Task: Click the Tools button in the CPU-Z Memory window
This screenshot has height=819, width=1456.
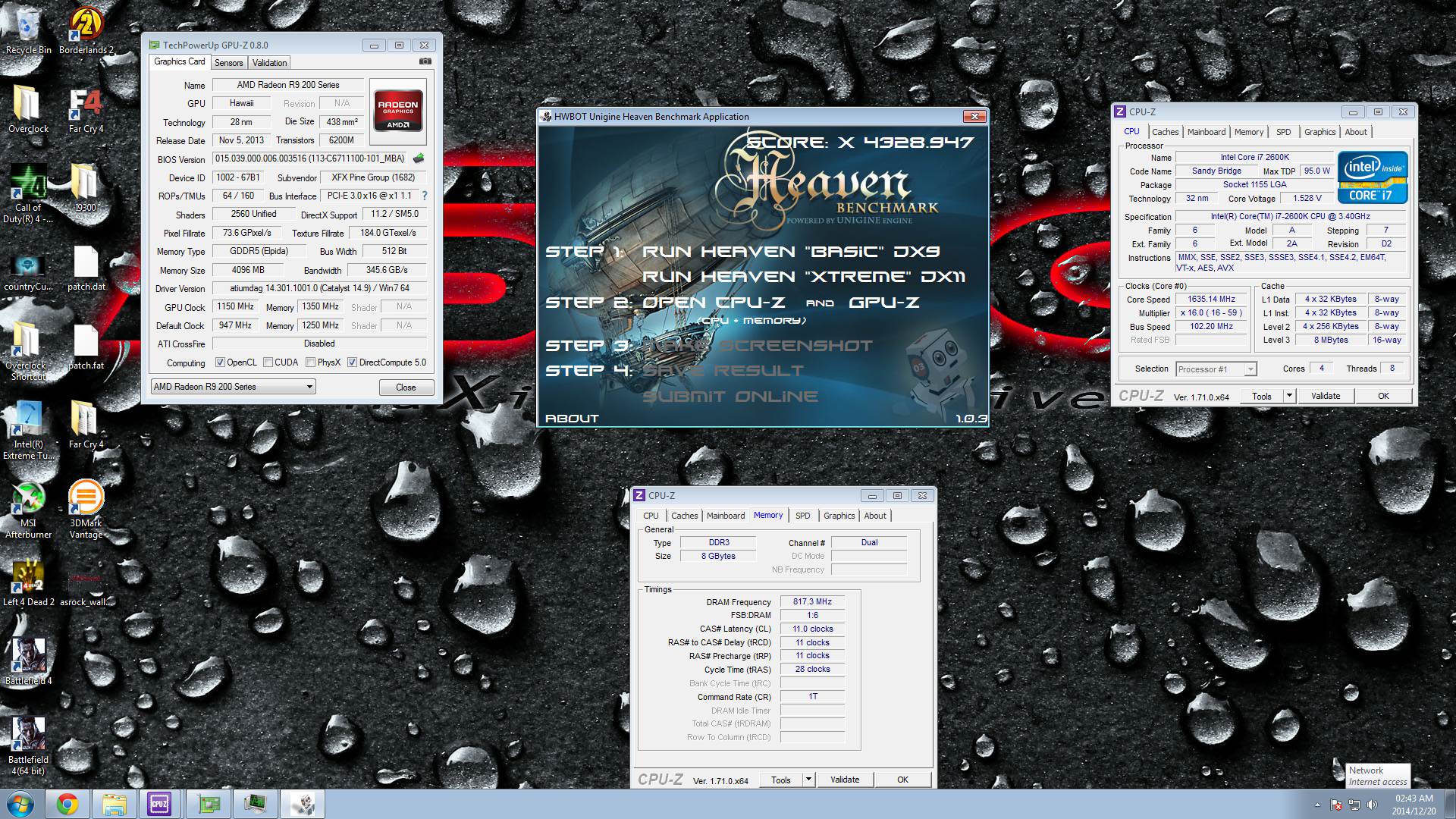Action: click(781, 780)
